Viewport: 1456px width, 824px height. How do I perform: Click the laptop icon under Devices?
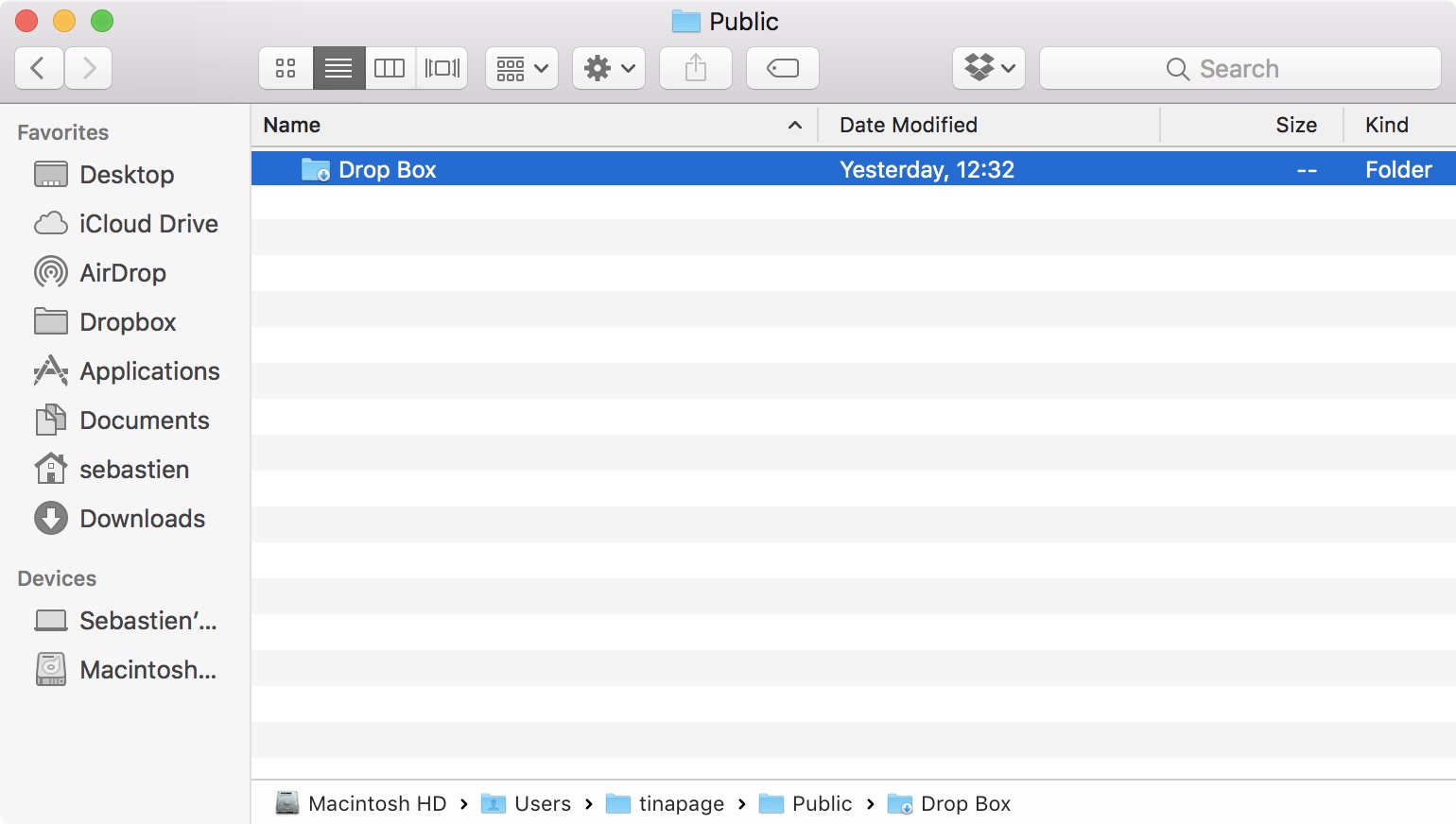coord(51,621)
